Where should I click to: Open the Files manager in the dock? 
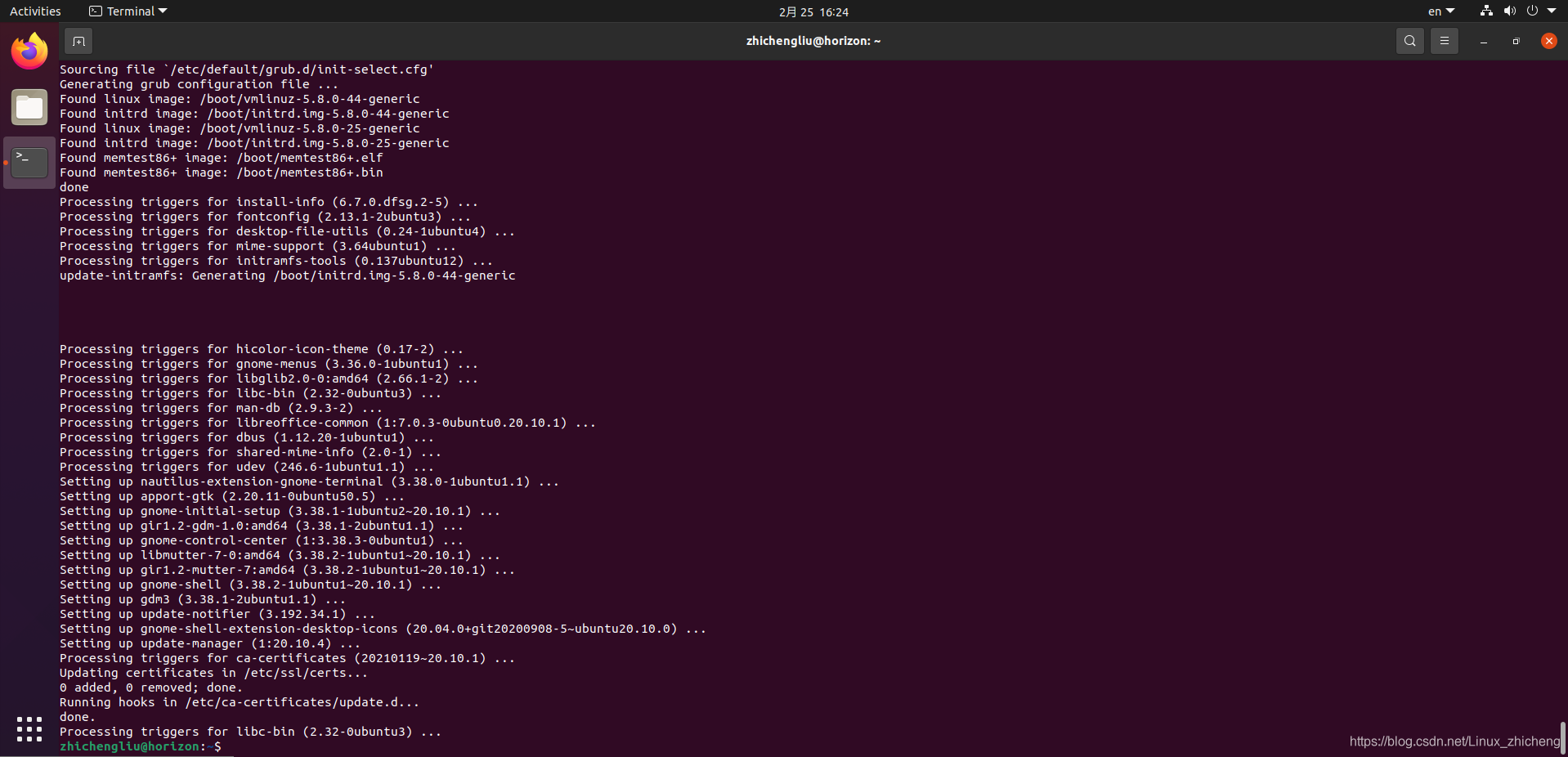tap(29, 107)
